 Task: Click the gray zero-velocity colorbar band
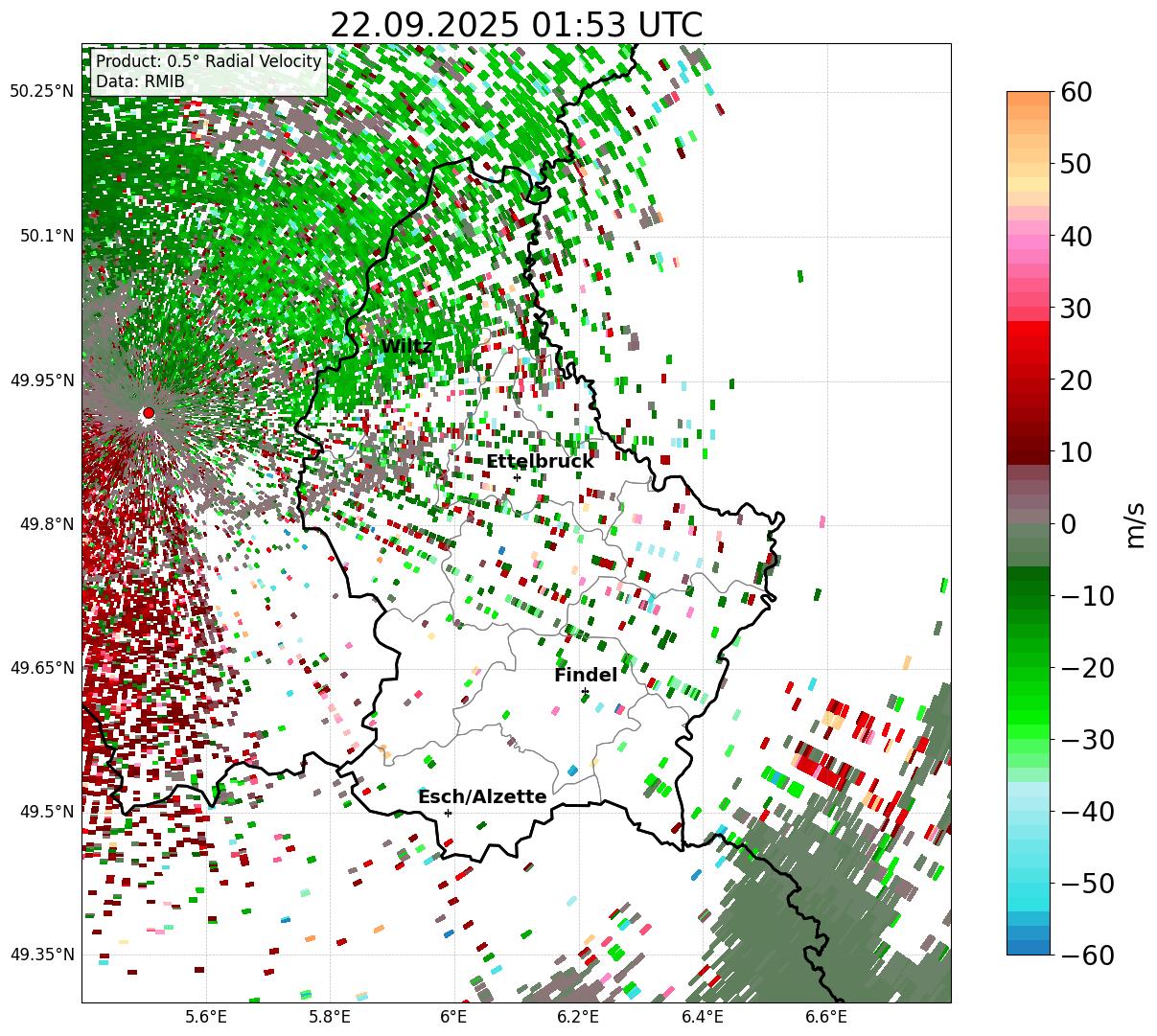pos(1029,523)
